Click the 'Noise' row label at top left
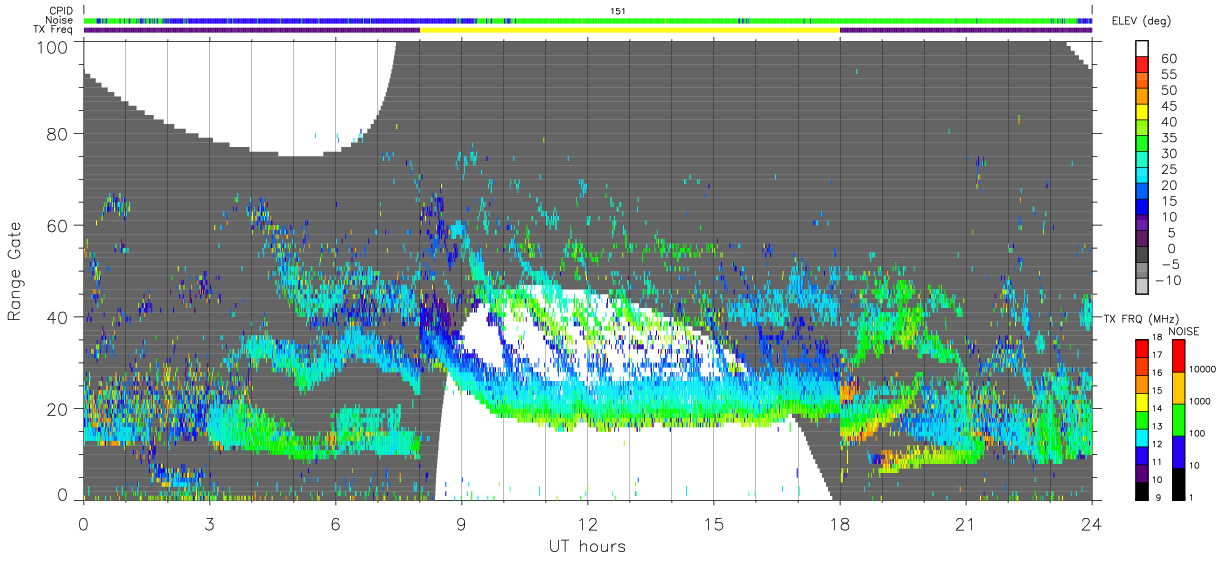This screenshot has width=1228, height=567. click(x=59, y=21)
